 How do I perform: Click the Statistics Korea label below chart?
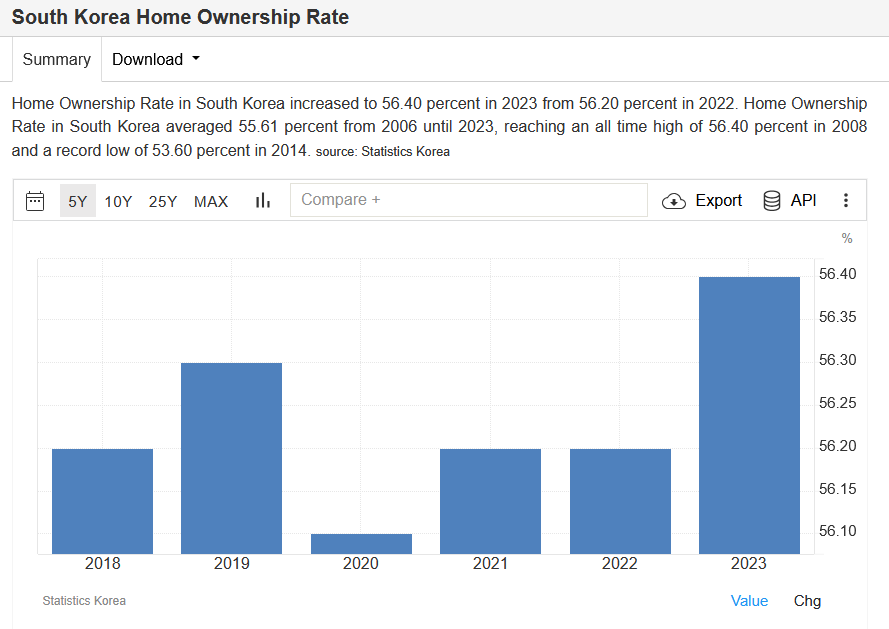(84, 601)
